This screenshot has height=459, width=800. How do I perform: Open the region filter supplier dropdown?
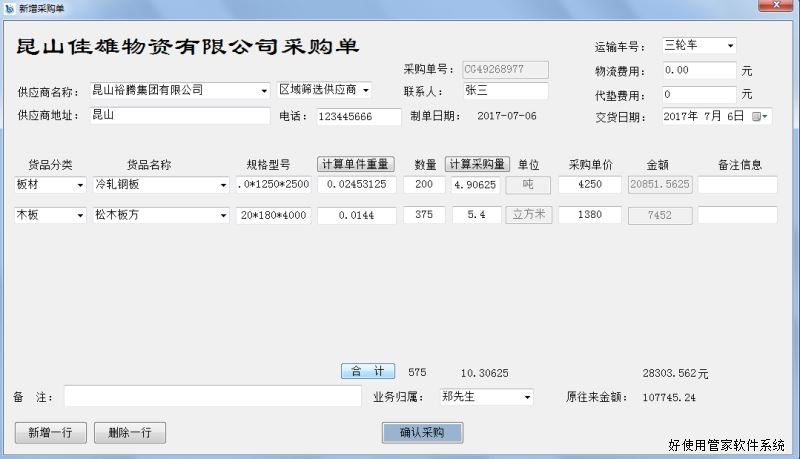365,91
